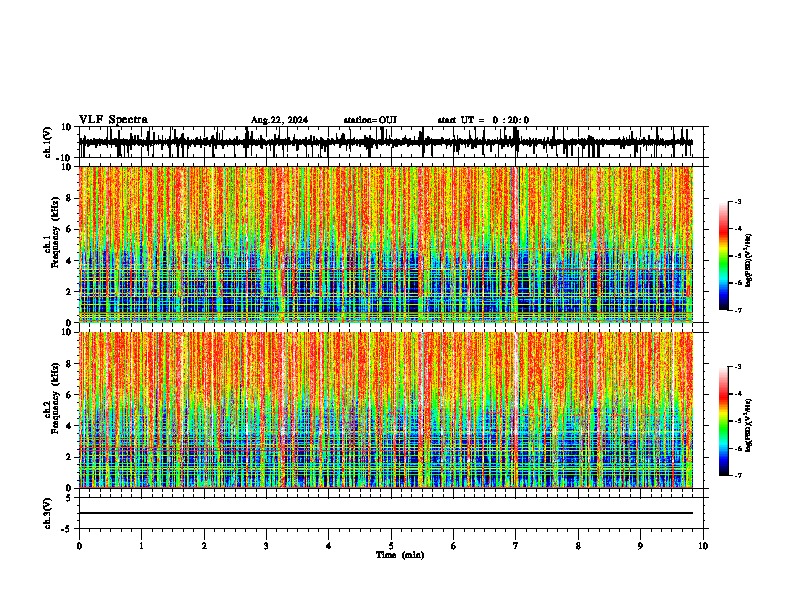The image size is (792, 612).
Task: Click the "-3" label of ch.2 color scale
Action: pyautogui.click(x=738, y=367)
